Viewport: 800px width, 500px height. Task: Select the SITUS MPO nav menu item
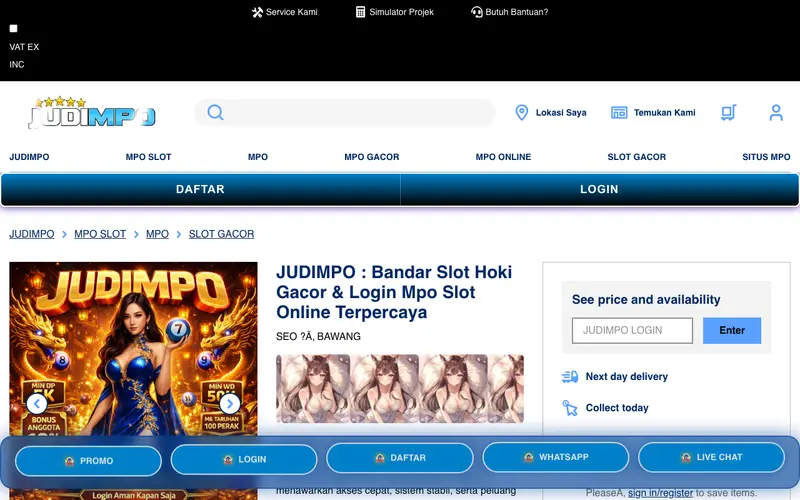(766, 157)
